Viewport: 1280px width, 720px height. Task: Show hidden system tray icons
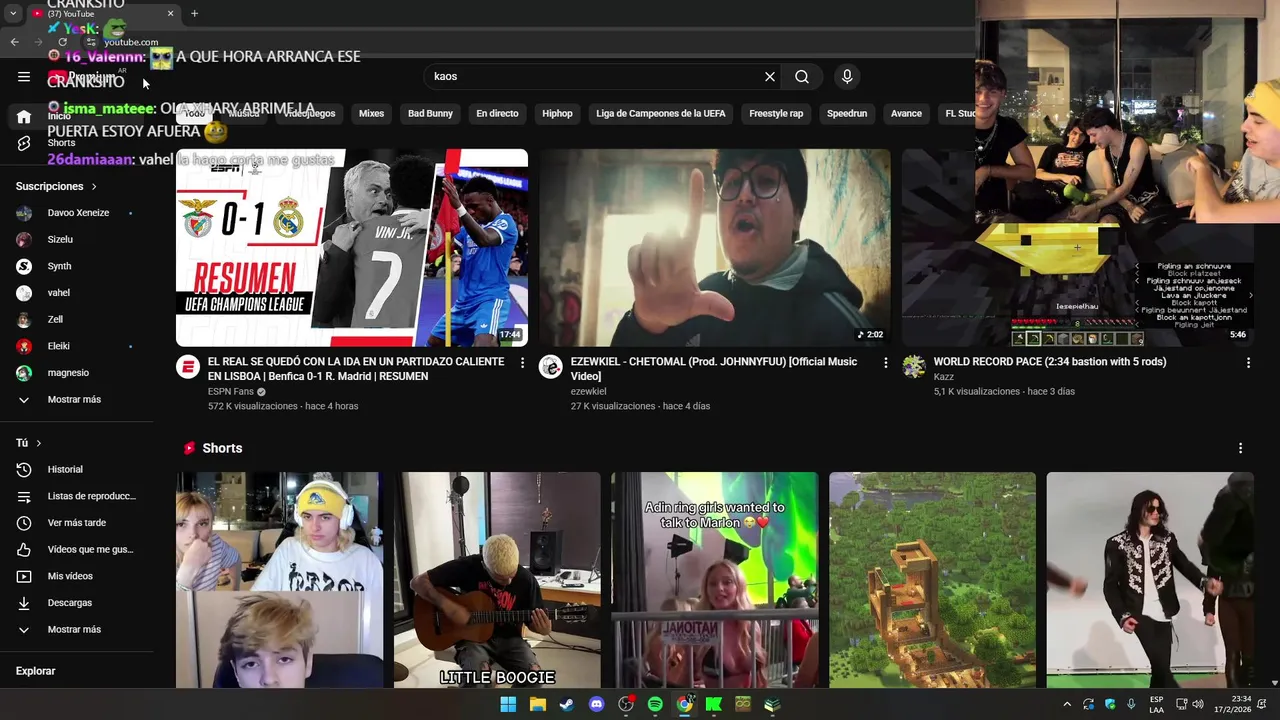(x=1067, y=704)
